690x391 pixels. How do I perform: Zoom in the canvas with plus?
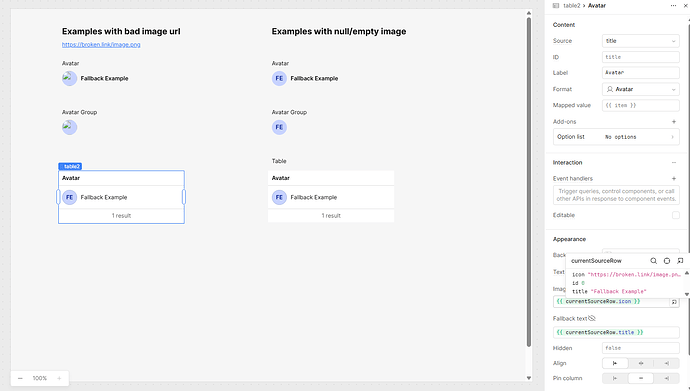59,378
